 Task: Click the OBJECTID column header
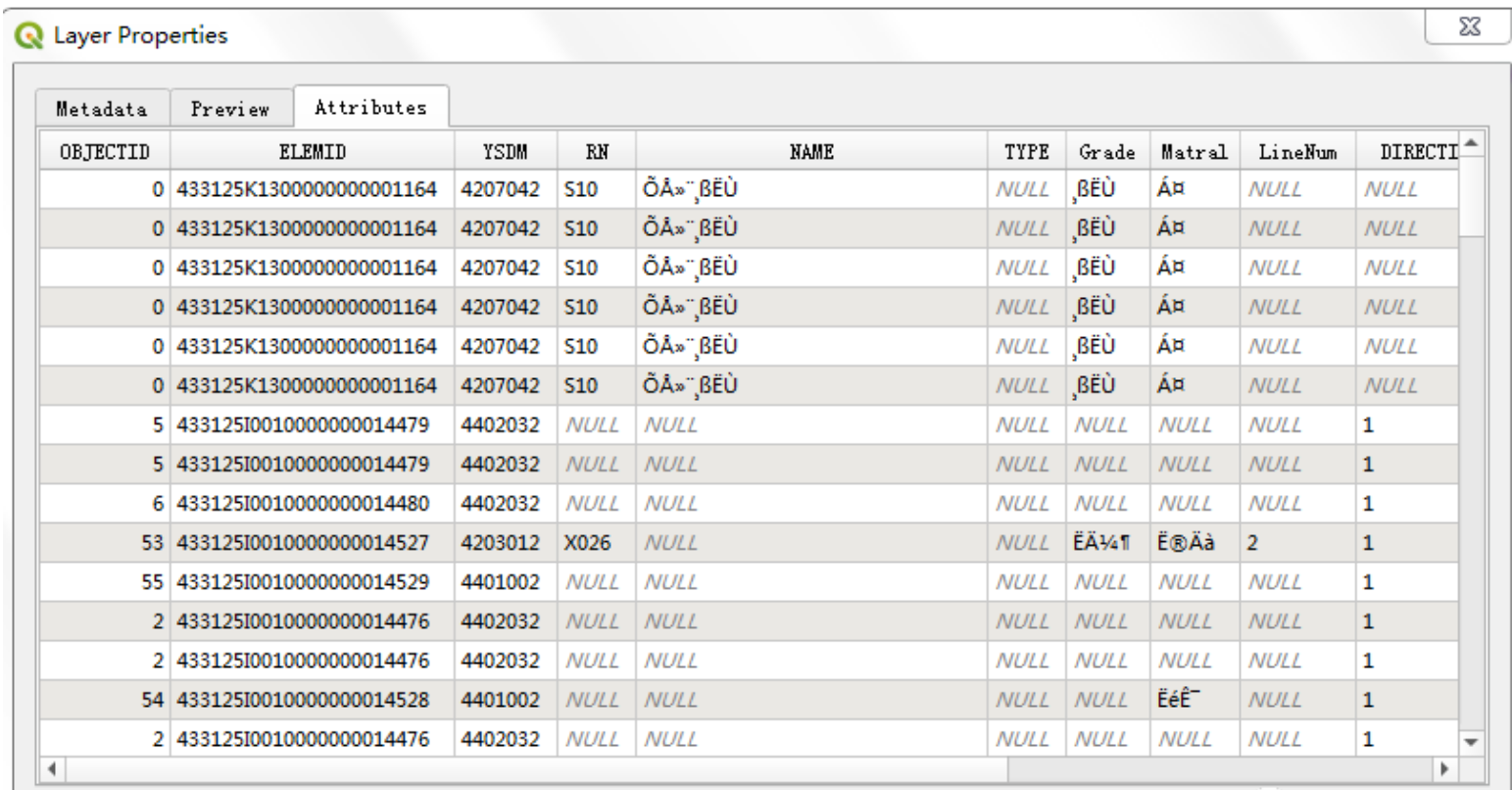tap(103, 152)
